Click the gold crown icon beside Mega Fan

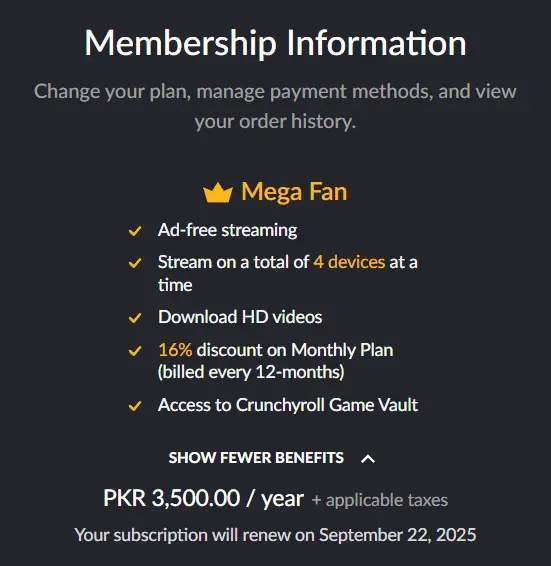coord(217,192)
